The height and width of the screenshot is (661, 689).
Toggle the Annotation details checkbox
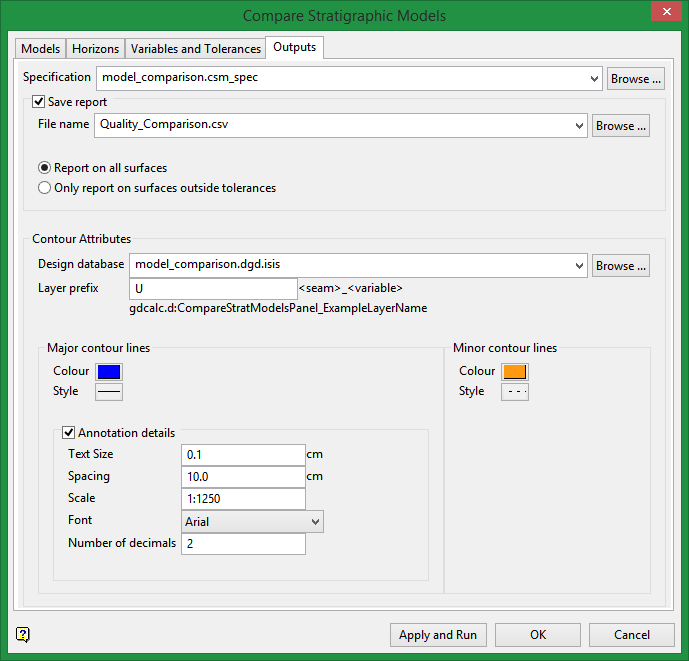(x=69, y=433)
